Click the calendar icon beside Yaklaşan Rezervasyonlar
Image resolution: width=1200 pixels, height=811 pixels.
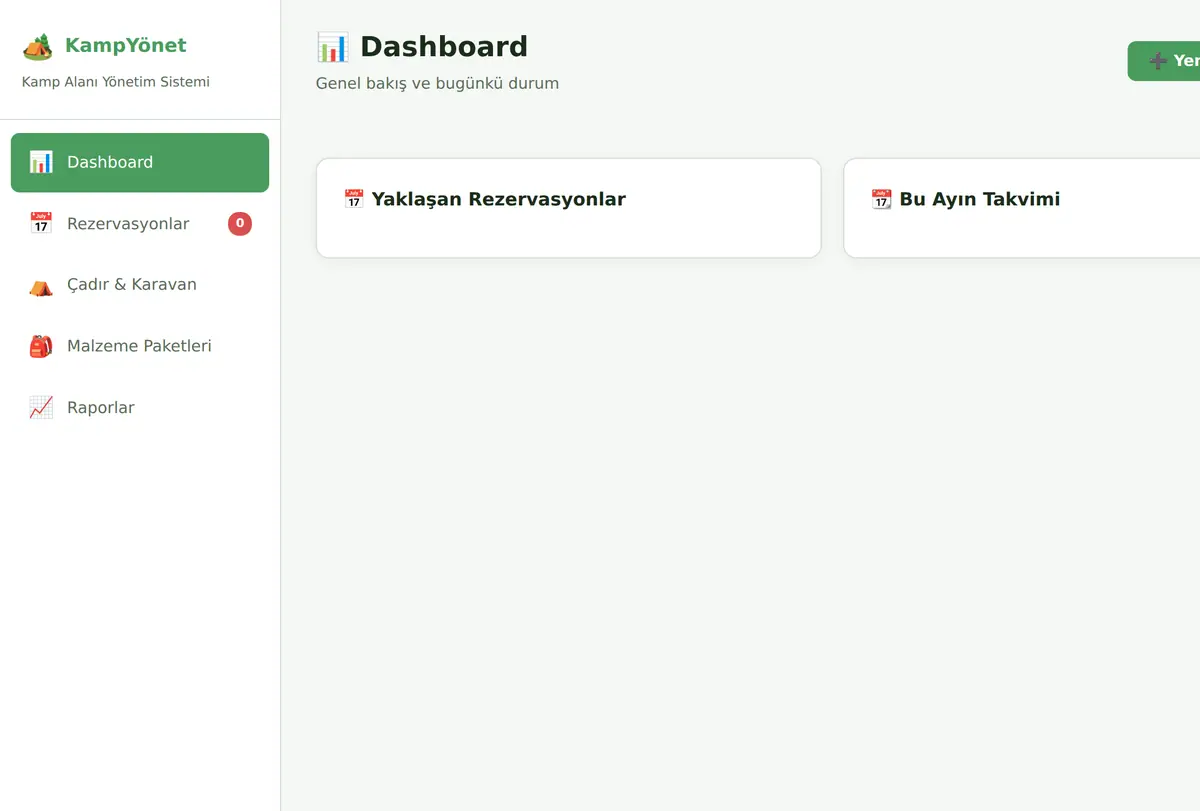click(354, 199)
